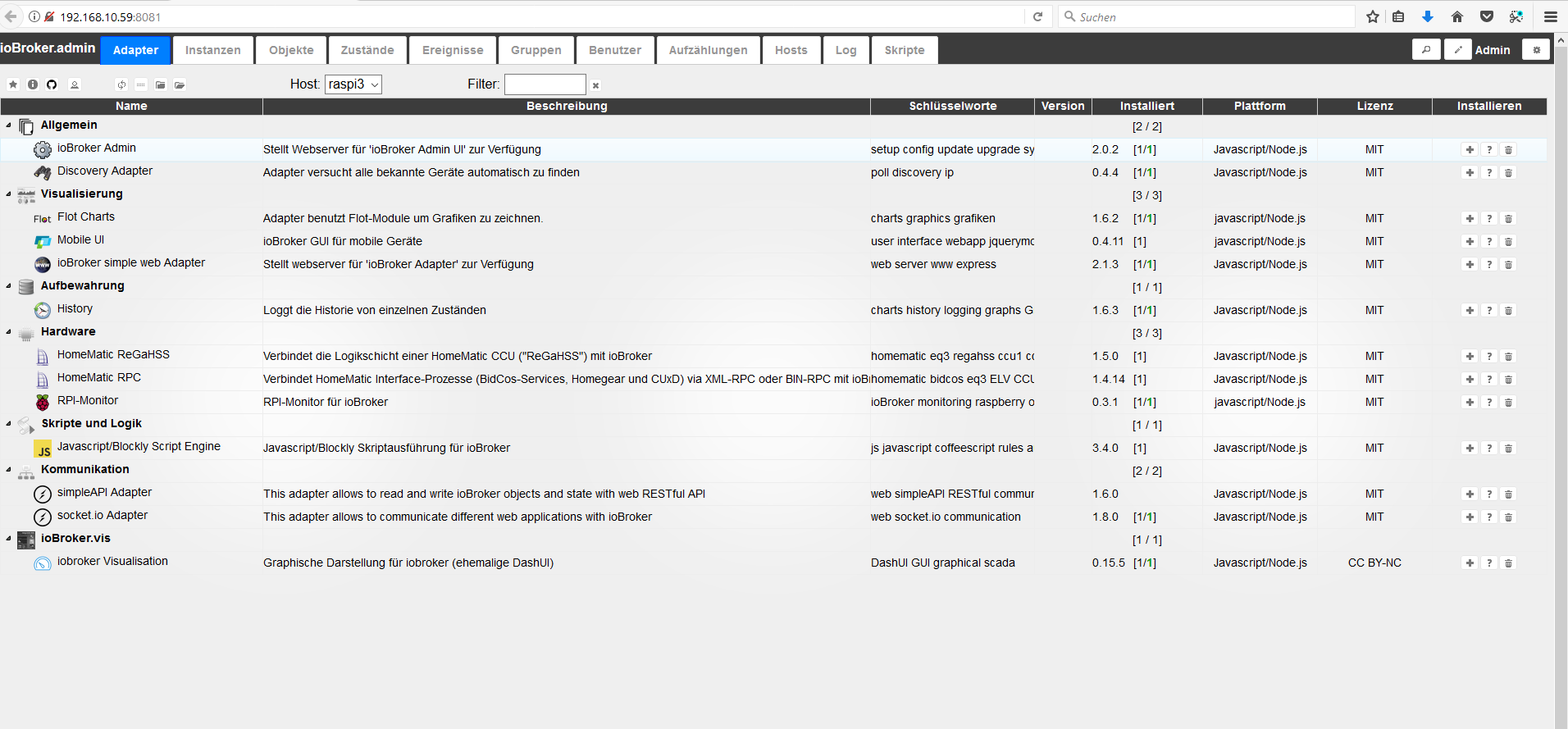The image size is (1568, 729).
Task: Open the Skripte tab
Action: [905, 50]
